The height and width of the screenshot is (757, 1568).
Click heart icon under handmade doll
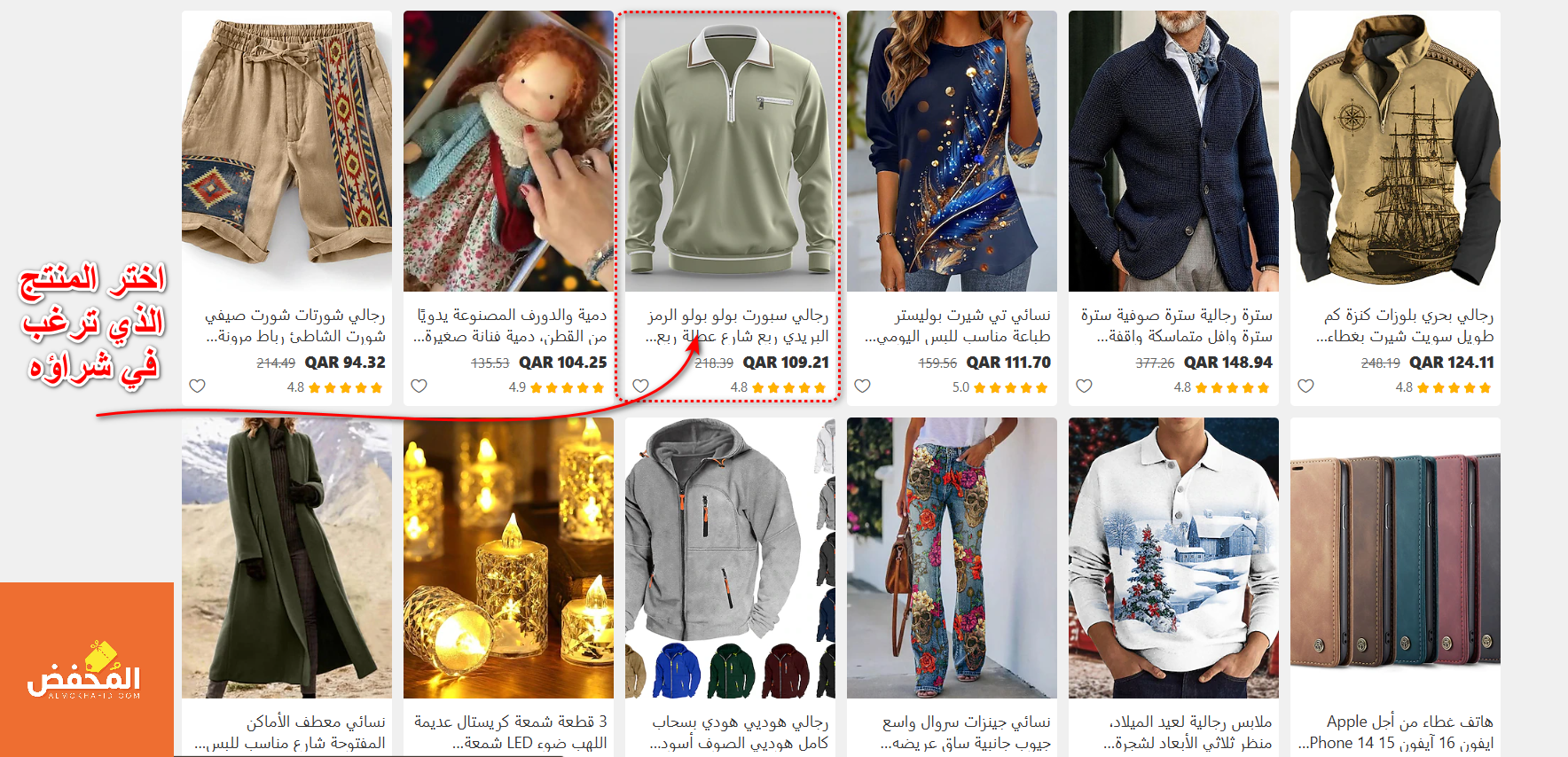pos(419,386)
